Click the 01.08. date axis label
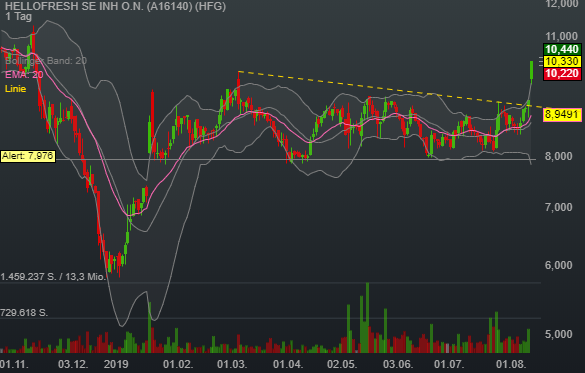The width and height of the screenshot is (585, 373). pyautogui.click(x=511, y=364)
